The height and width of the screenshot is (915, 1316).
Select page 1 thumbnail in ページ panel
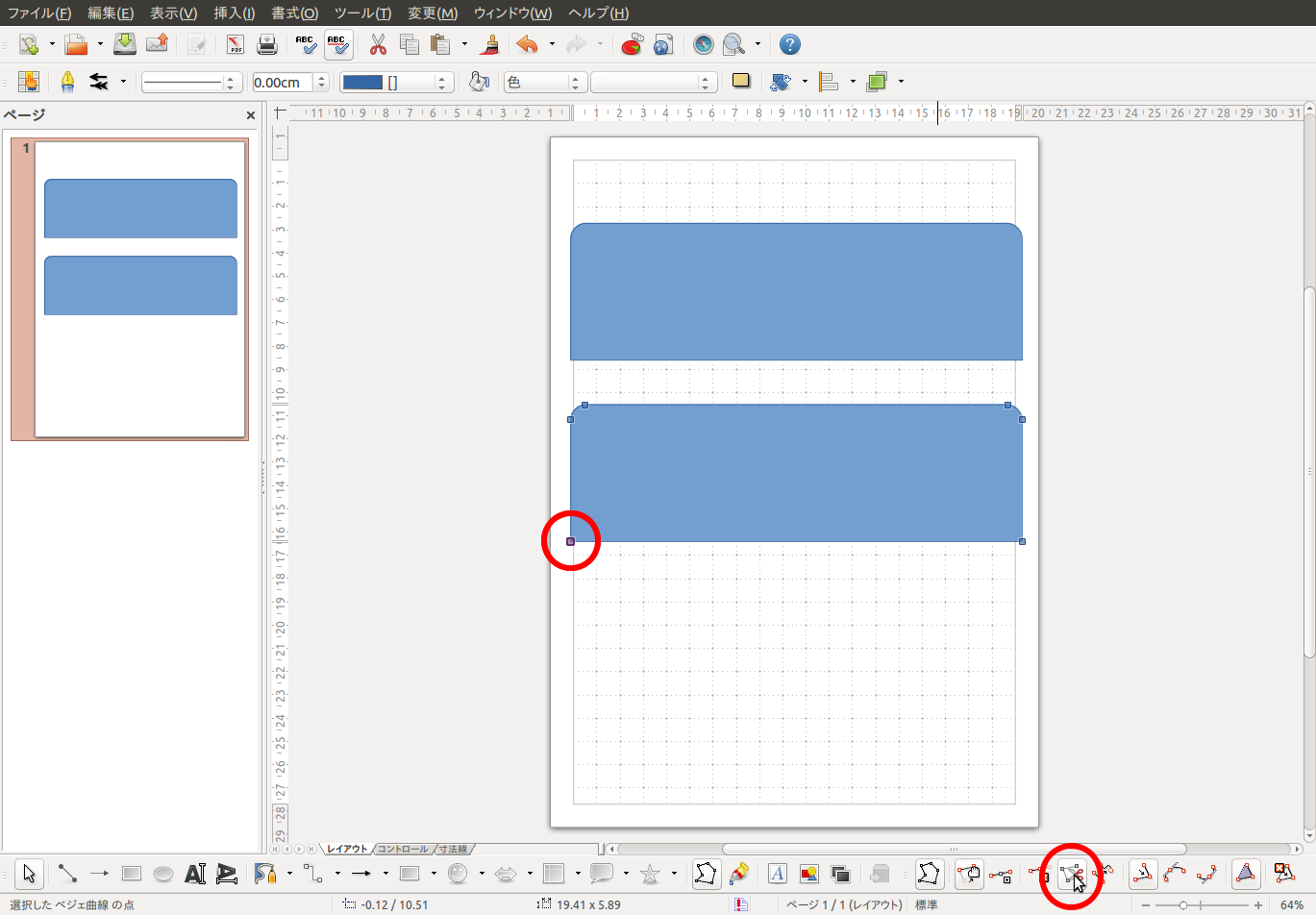(x=140, y=288)
